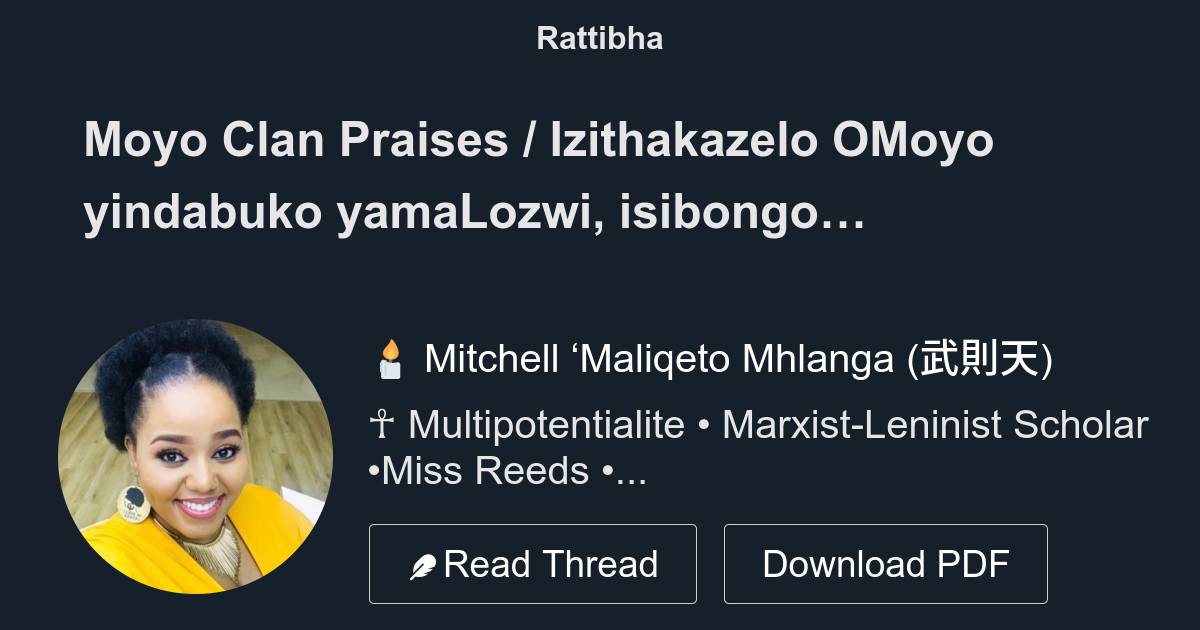Open the Rattibha site logo at the top
Image resolution: width=1200 pixels, height=630 pixels.
tap(599, 38)
